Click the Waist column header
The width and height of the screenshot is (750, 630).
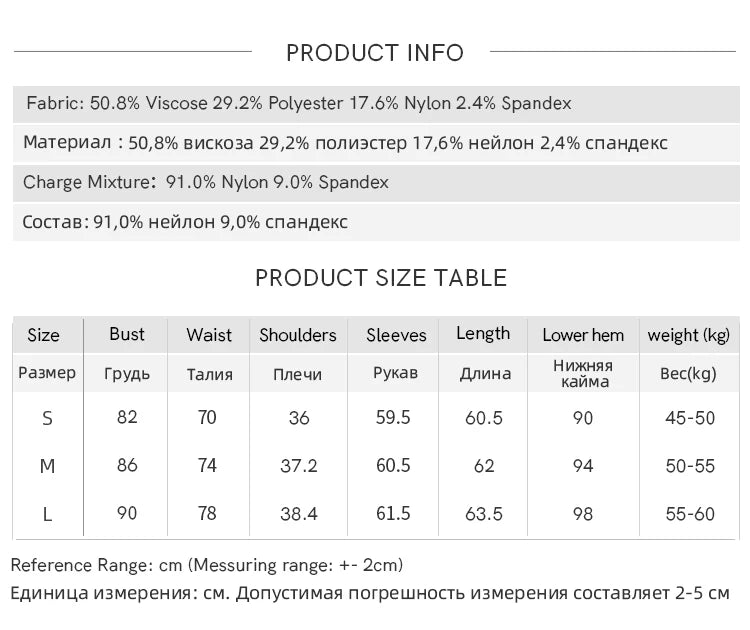tap(209, 335)
